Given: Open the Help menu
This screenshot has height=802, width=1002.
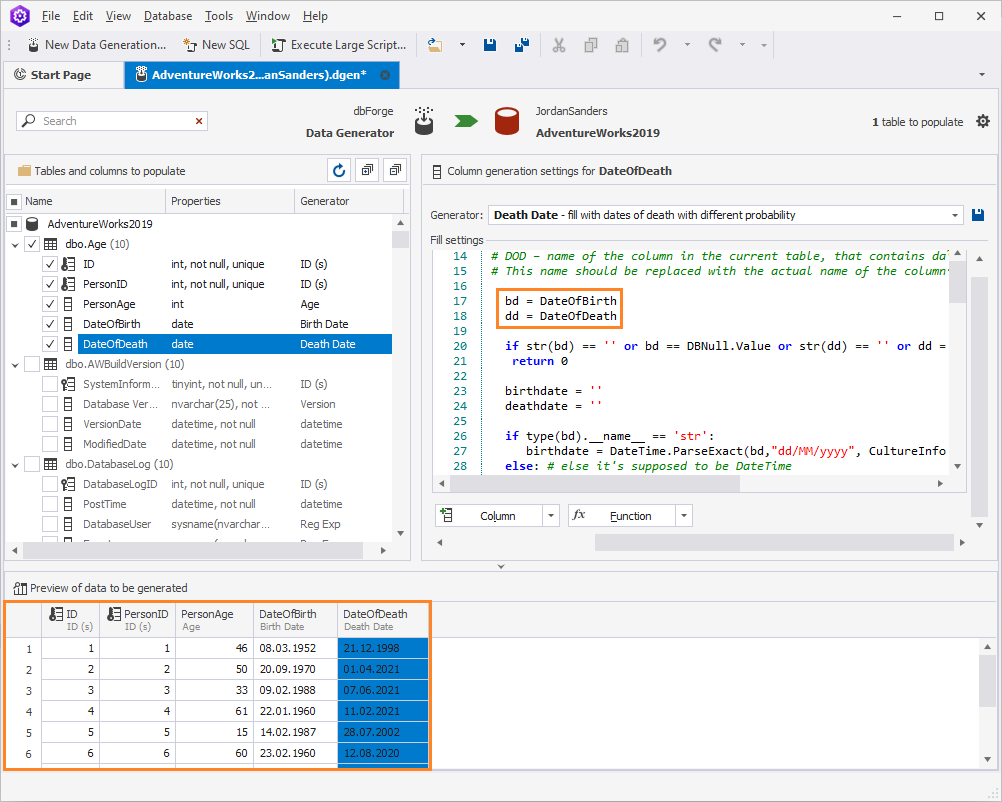Looking at the screenshot, I should (x=315, y=16).
